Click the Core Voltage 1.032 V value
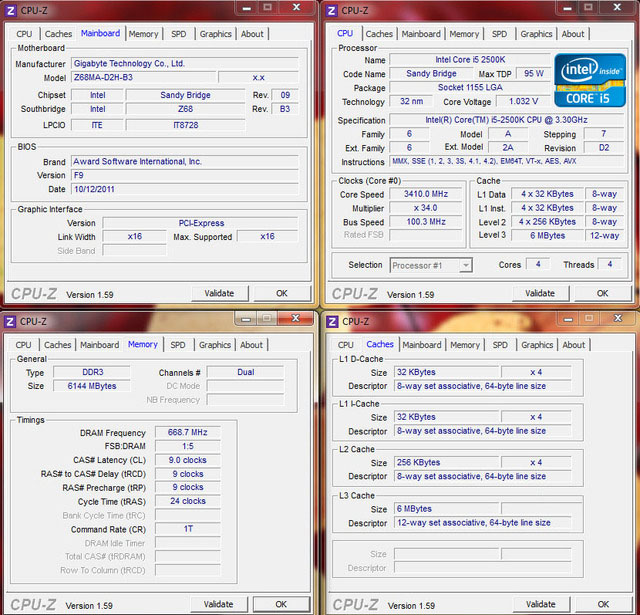Viewport: 640px width, 615px height. (x=523, y=101)
